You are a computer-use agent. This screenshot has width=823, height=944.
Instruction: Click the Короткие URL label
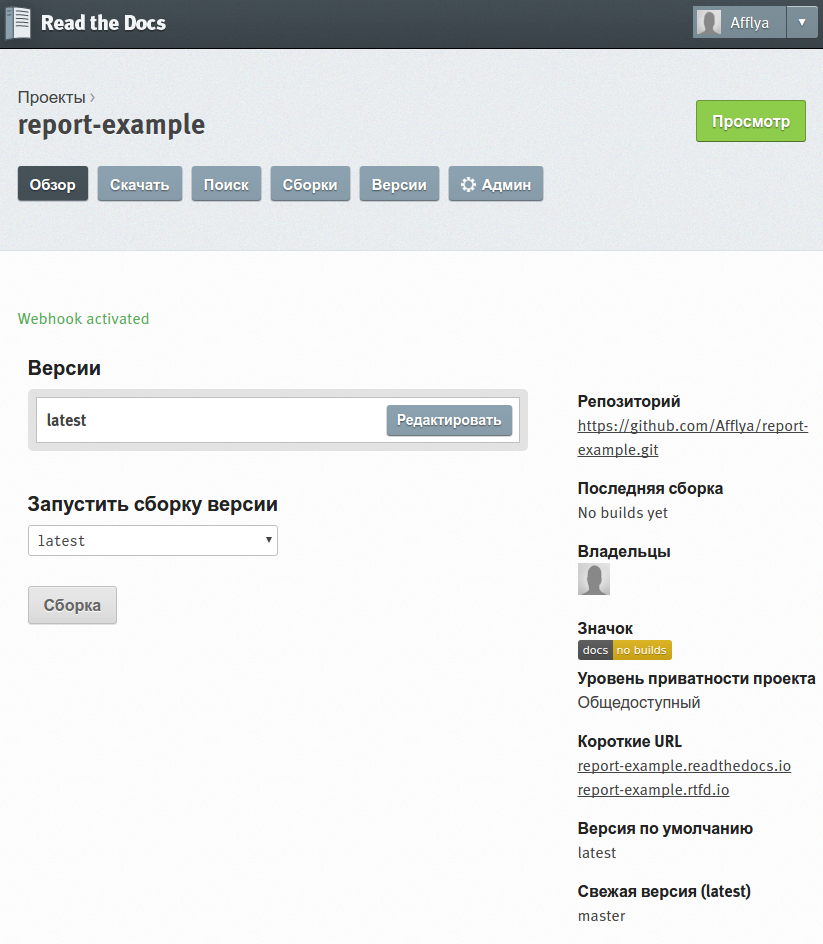(x=630, y=741)
